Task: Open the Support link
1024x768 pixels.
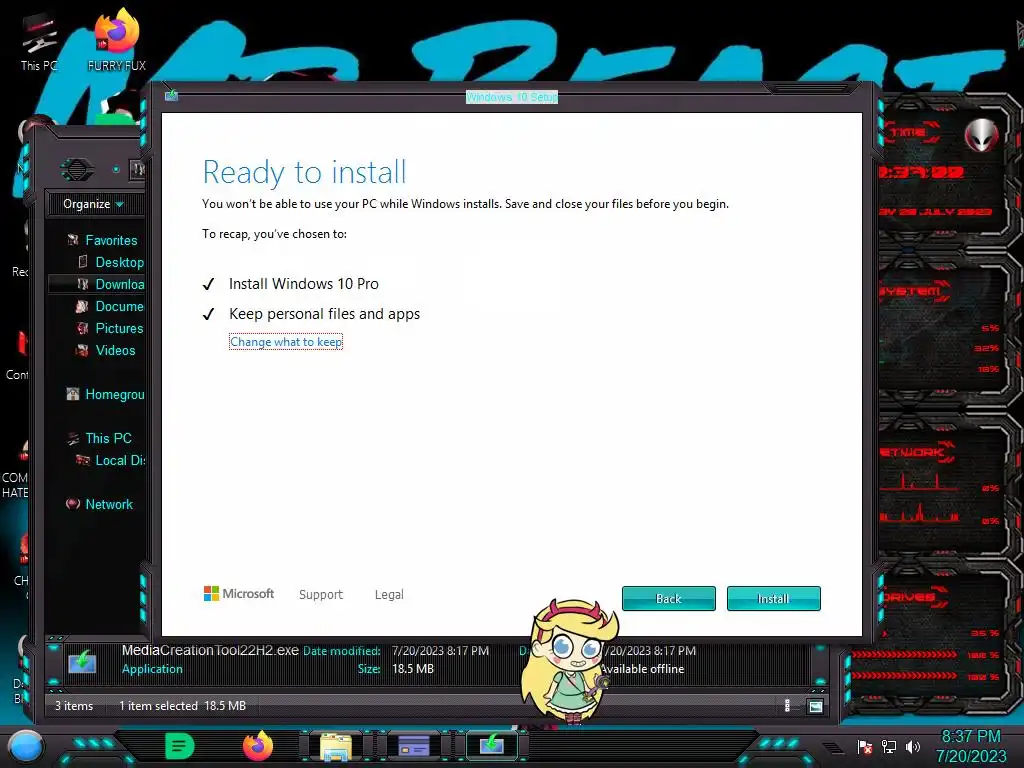Action: tap(321, 594)
